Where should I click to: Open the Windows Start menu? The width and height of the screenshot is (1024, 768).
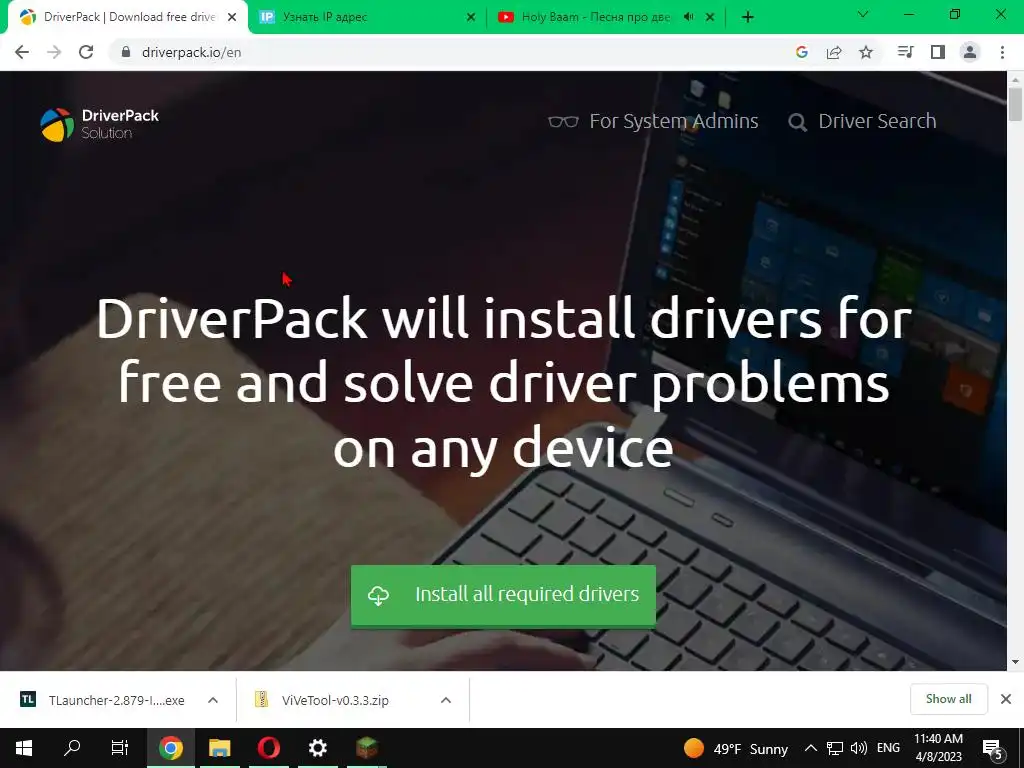[x=24, y=748]
